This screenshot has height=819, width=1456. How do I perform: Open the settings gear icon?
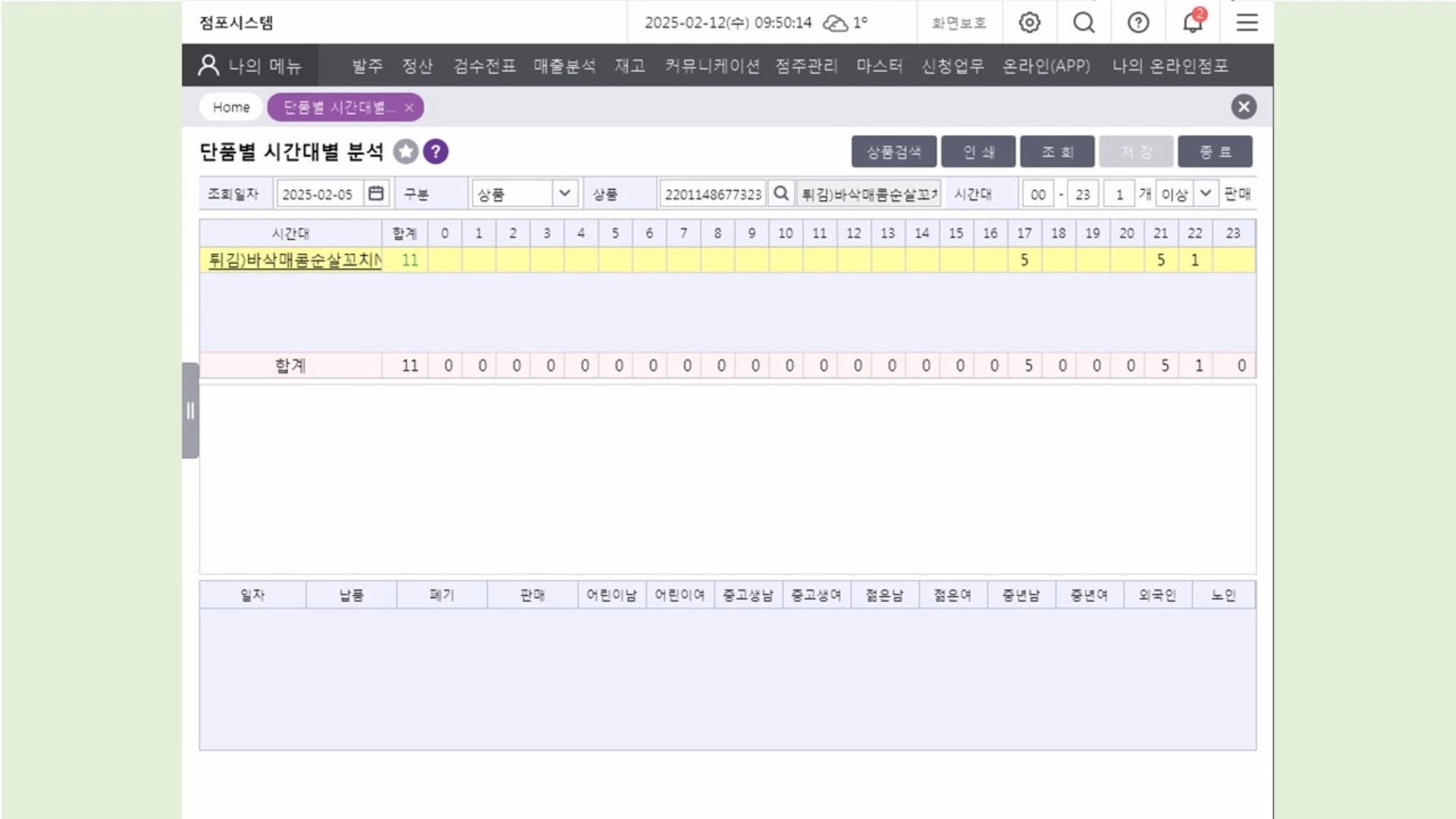click(1029, 23)
